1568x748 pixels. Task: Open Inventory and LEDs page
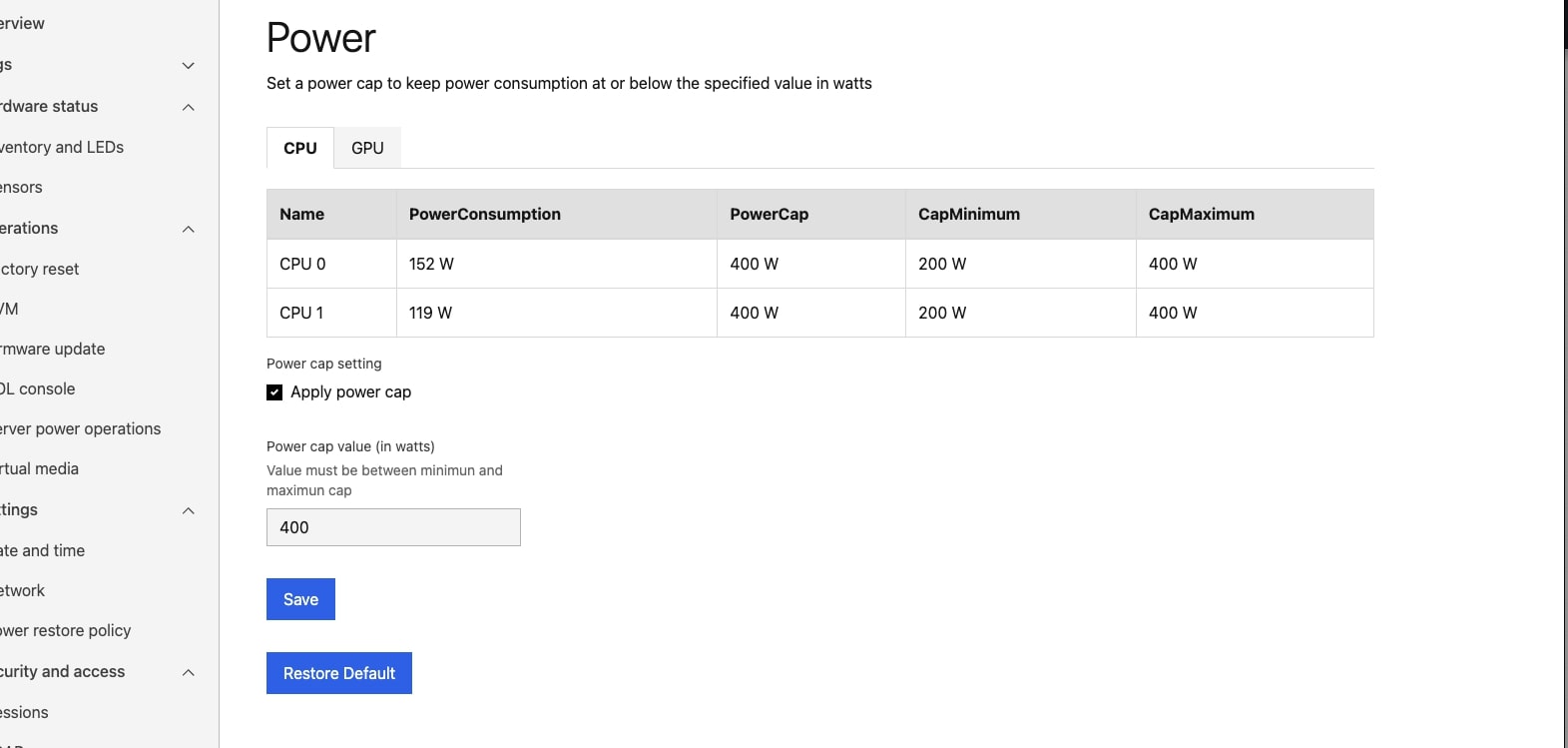pyautogui.click(x=62, y=147)
